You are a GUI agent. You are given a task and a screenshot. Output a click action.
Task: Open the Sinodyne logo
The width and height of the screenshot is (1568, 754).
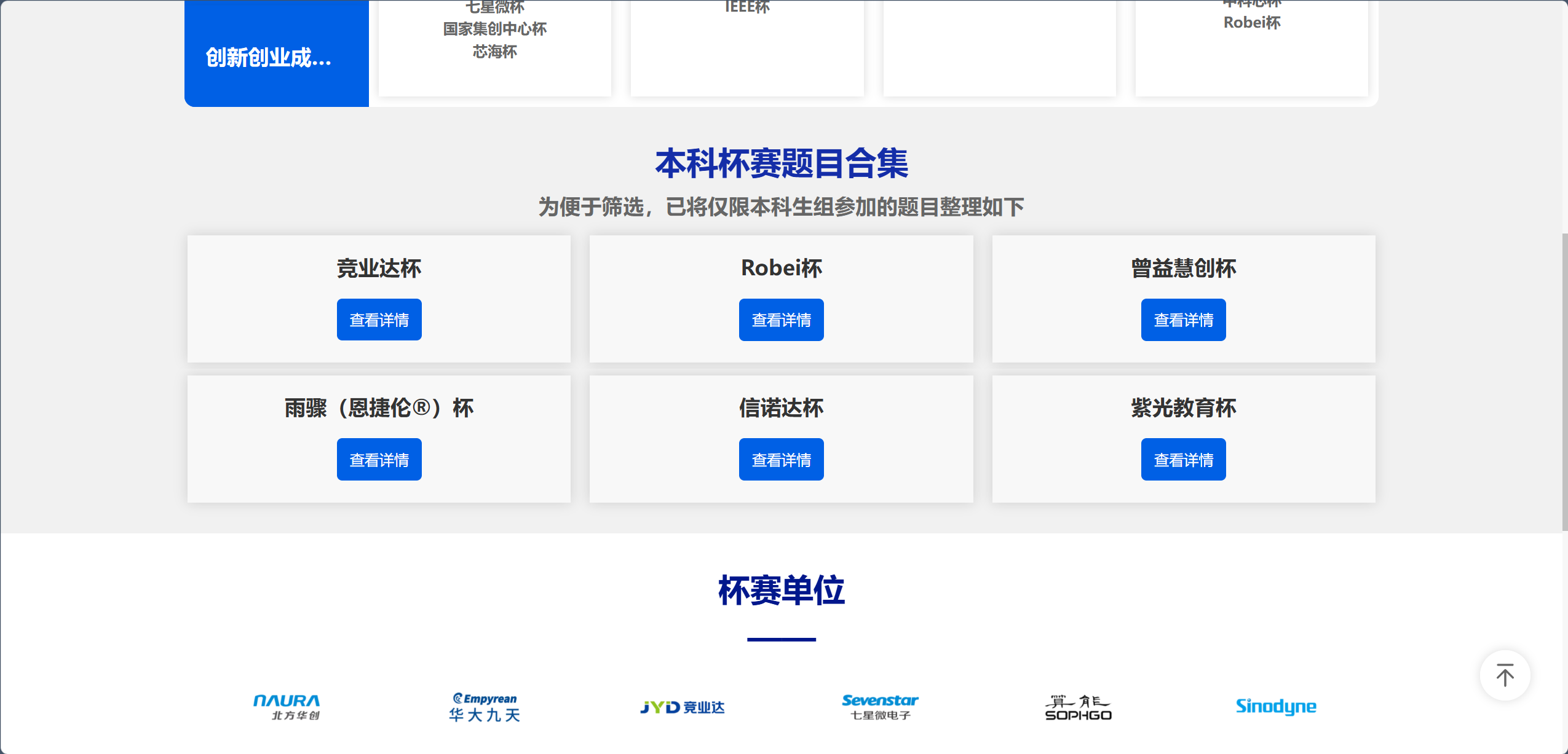click(x=1276, y=707)
